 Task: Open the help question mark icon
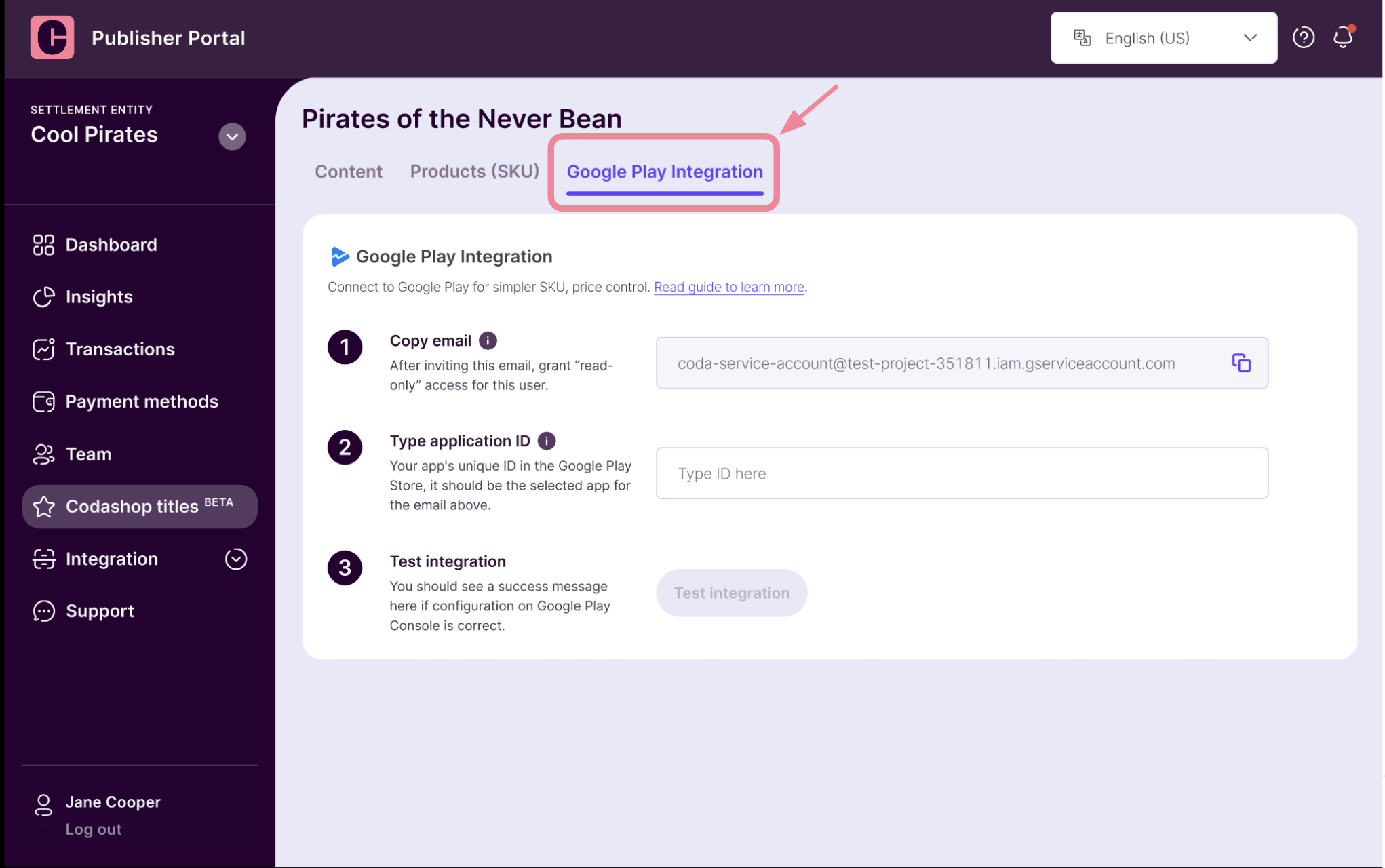point(1303,37)
